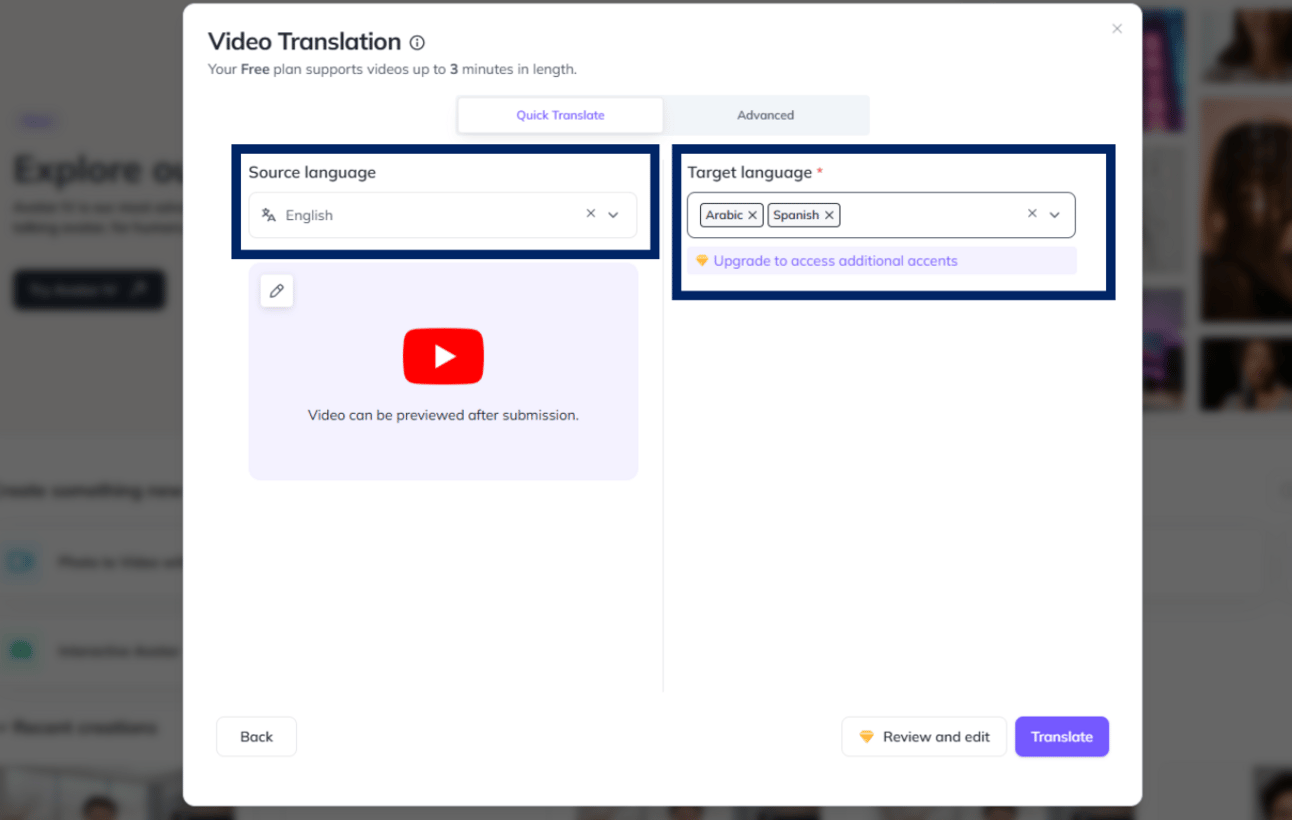Click the Review and edit button
The width and height of the screenshot is (1292, 820).
[924, 737]
